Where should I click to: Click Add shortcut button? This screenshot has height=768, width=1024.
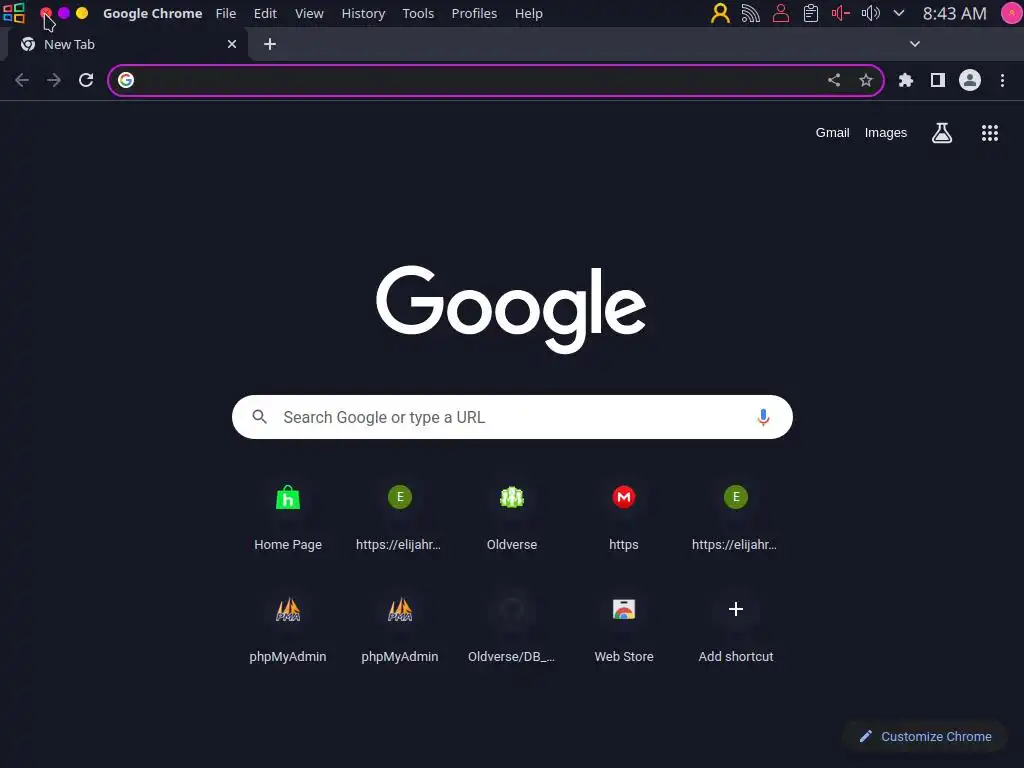735,630
